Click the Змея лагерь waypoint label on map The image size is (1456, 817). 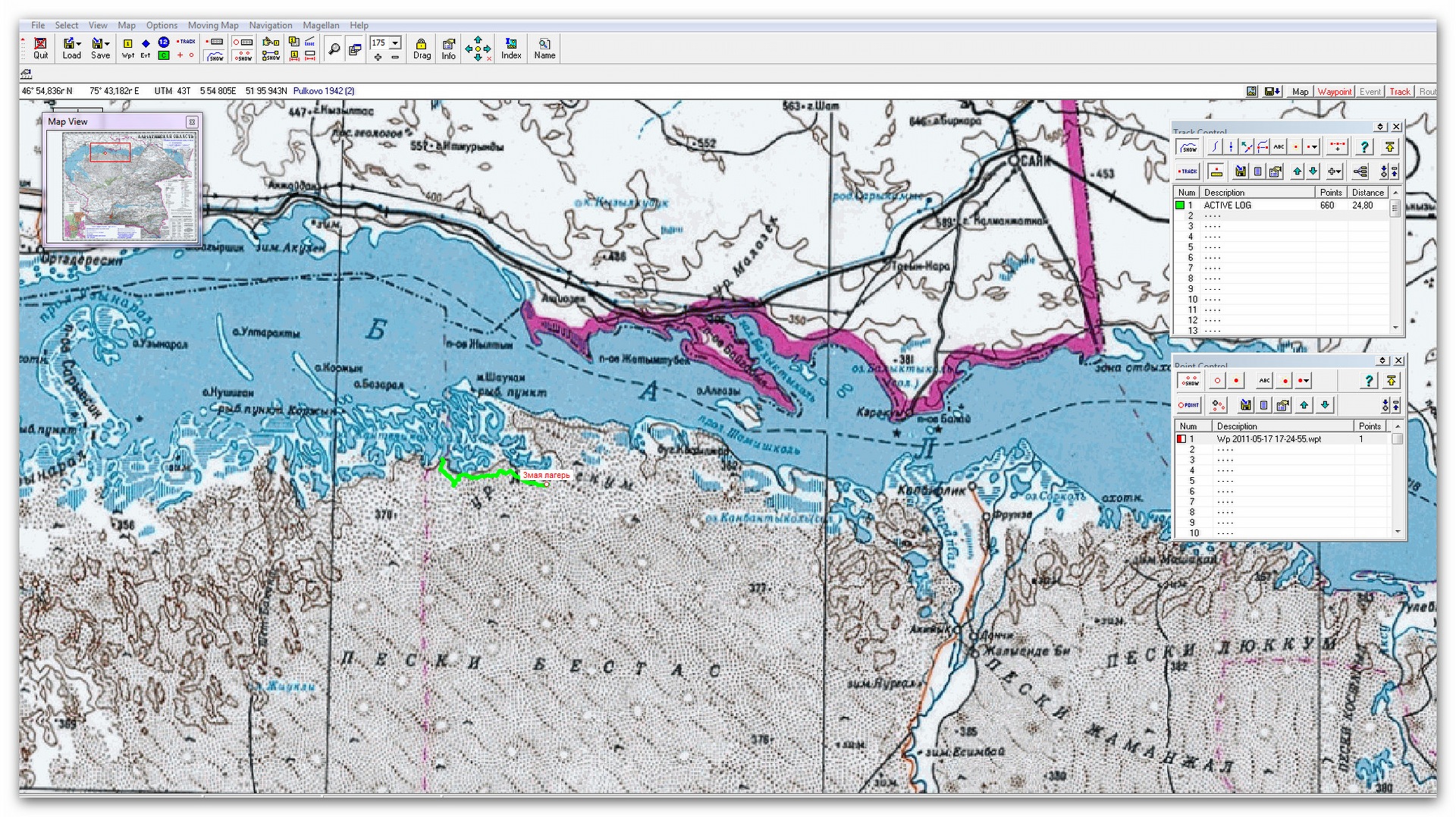(546, 476)
